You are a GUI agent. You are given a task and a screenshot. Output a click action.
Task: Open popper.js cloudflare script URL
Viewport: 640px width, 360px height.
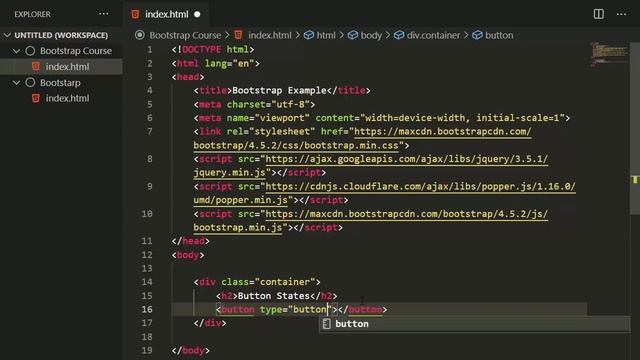tap(384, 193)
